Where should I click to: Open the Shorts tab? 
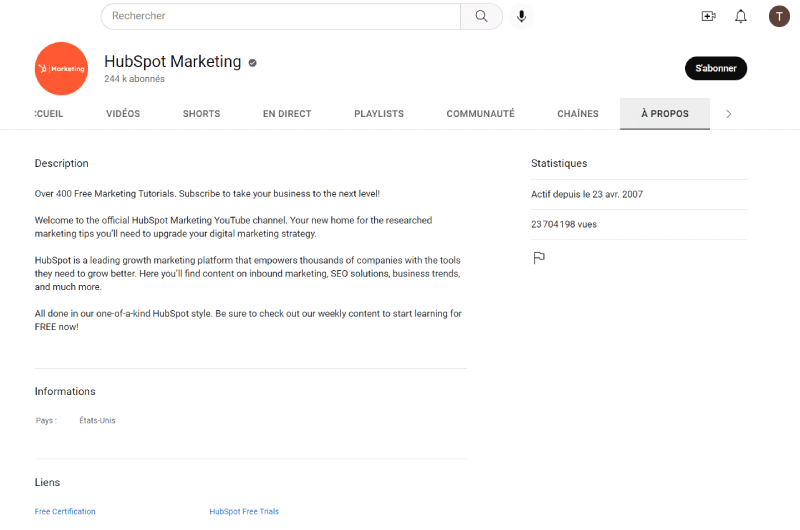tap(202, 114)
